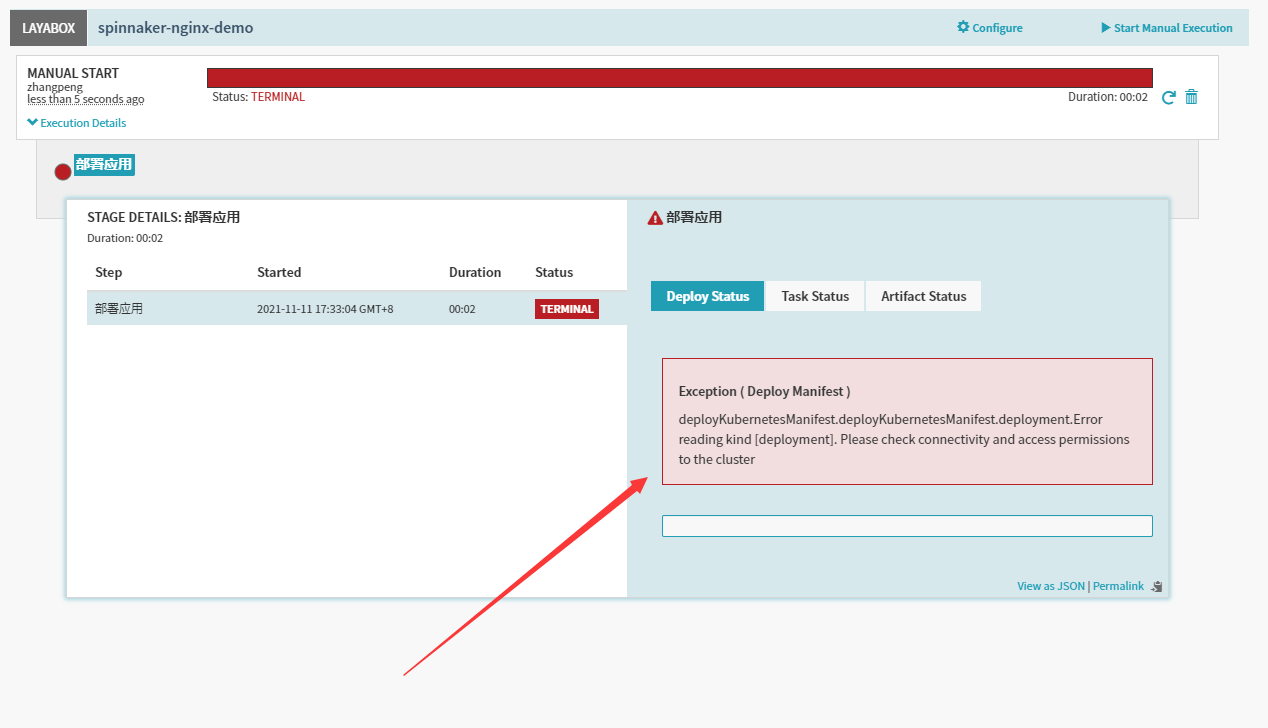This screenshot has width=1268, height=728.
Task: Collapse Execution Details chevron
Action: coord(32,123)
